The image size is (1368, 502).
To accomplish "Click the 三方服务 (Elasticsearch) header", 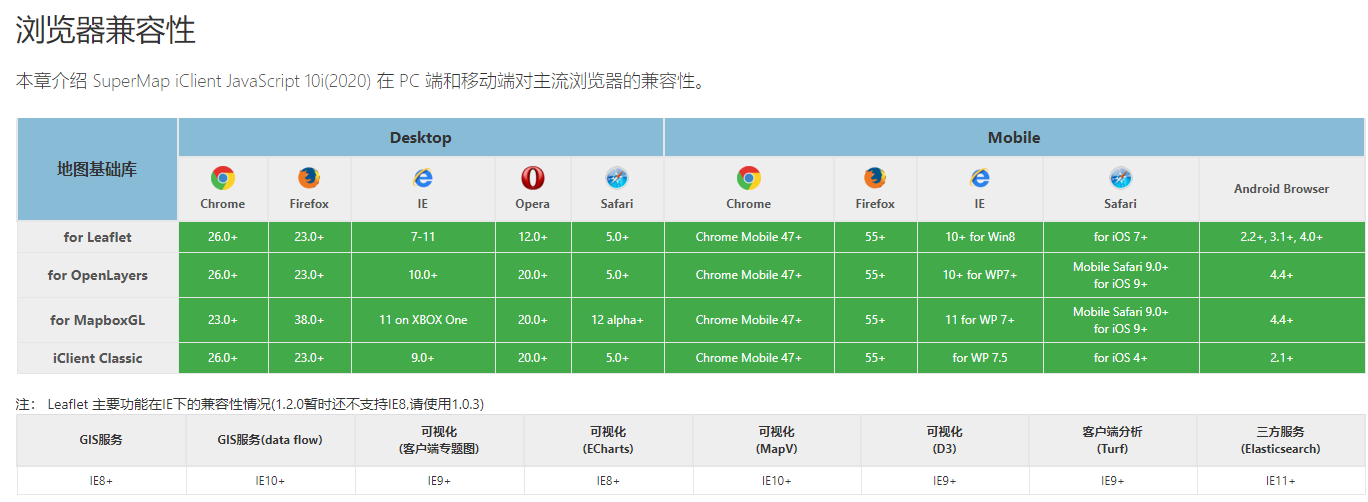I will click(1280, 440).
